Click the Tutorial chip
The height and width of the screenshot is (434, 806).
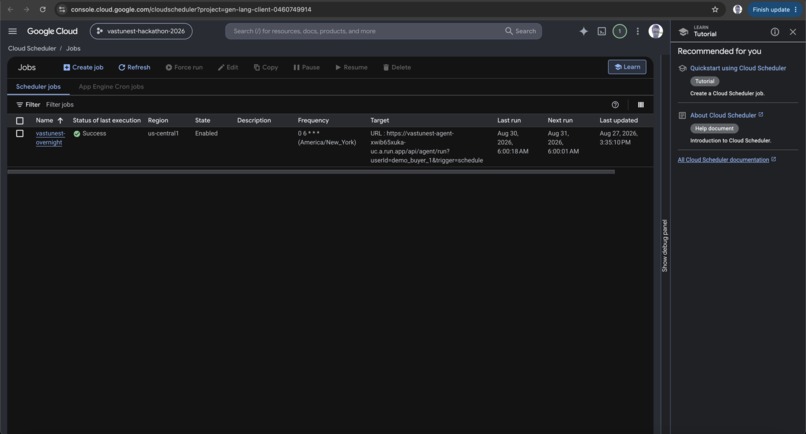tap(705, 81)
